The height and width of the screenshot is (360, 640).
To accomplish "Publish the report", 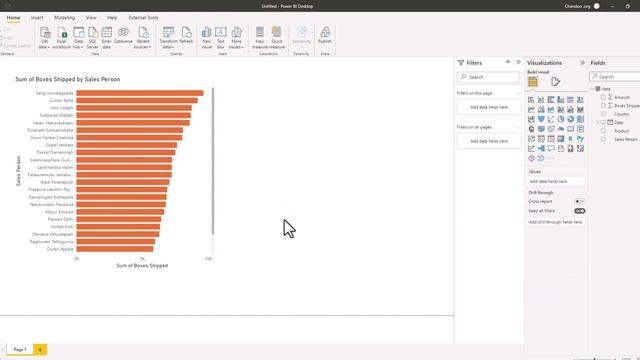I will pos(325,35).
